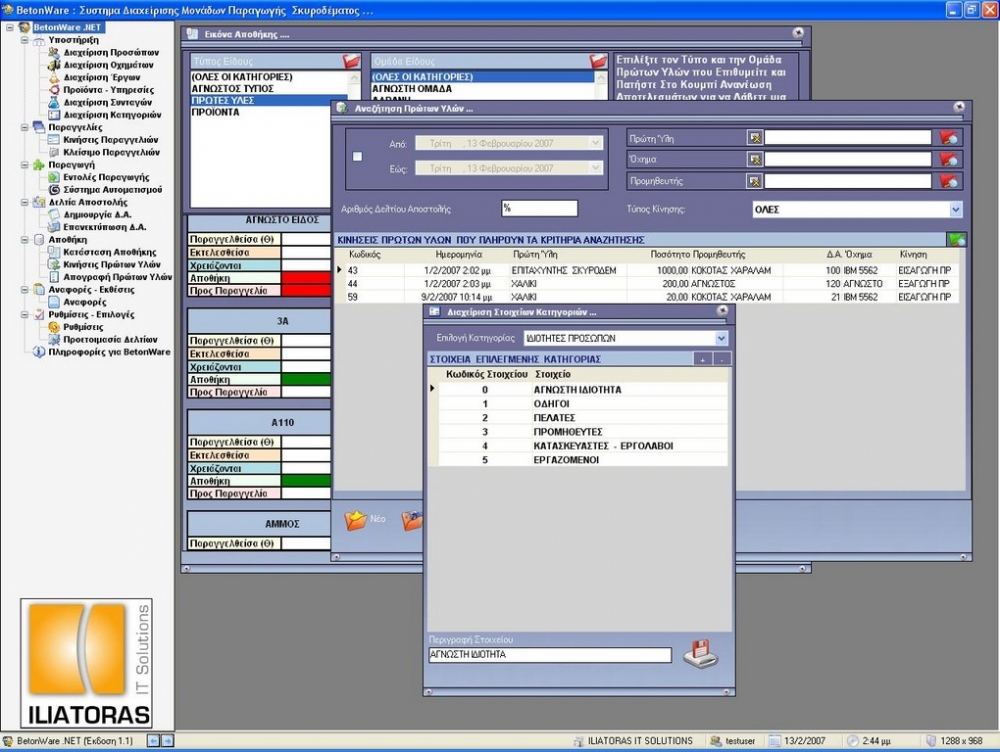
Task: Click the plus button in category elements header
Action: tap(703, 359)
